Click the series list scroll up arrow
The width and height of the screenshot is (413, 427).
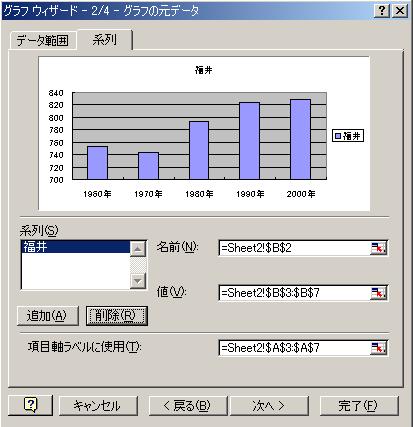[138, 248]
